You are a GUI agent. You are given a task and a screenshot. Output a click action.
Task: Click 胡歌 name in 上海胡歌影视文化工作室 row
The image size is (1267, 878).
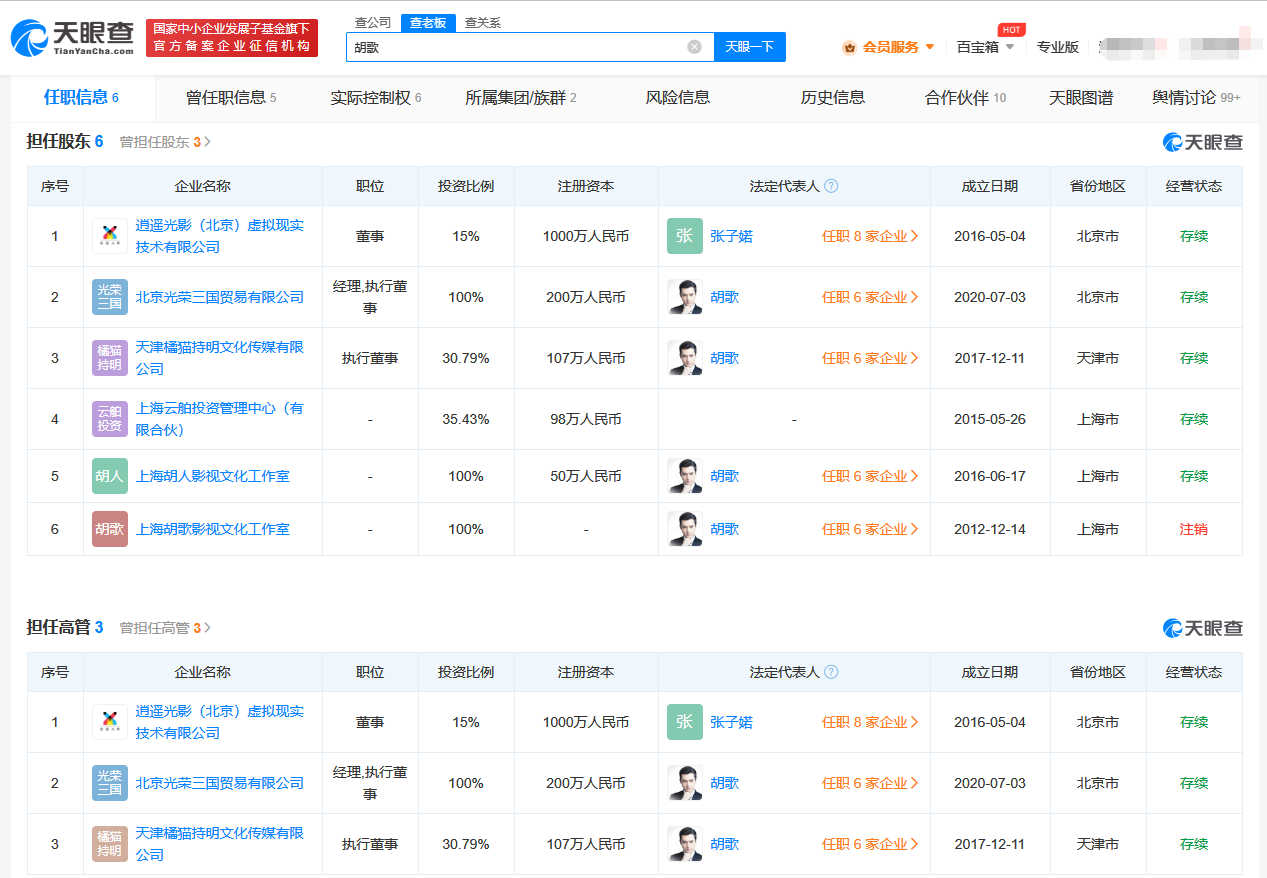tap(725, 529)
